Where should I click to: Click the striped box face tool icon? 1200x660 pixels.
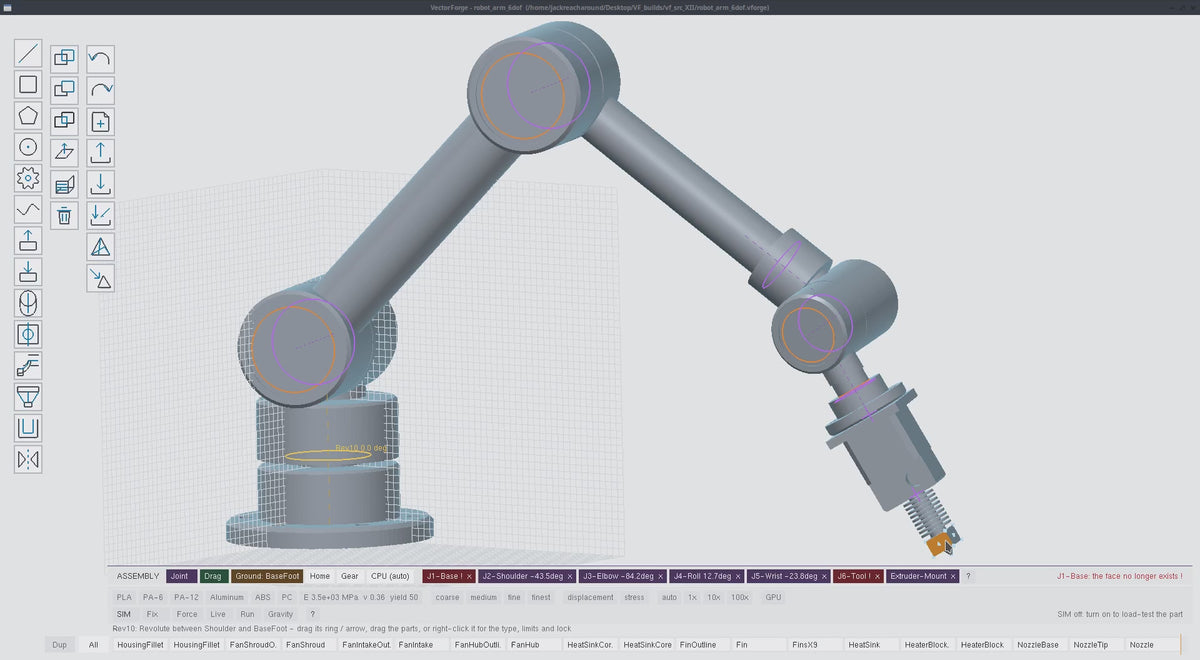pyautogui.click(x=64, y=184)
